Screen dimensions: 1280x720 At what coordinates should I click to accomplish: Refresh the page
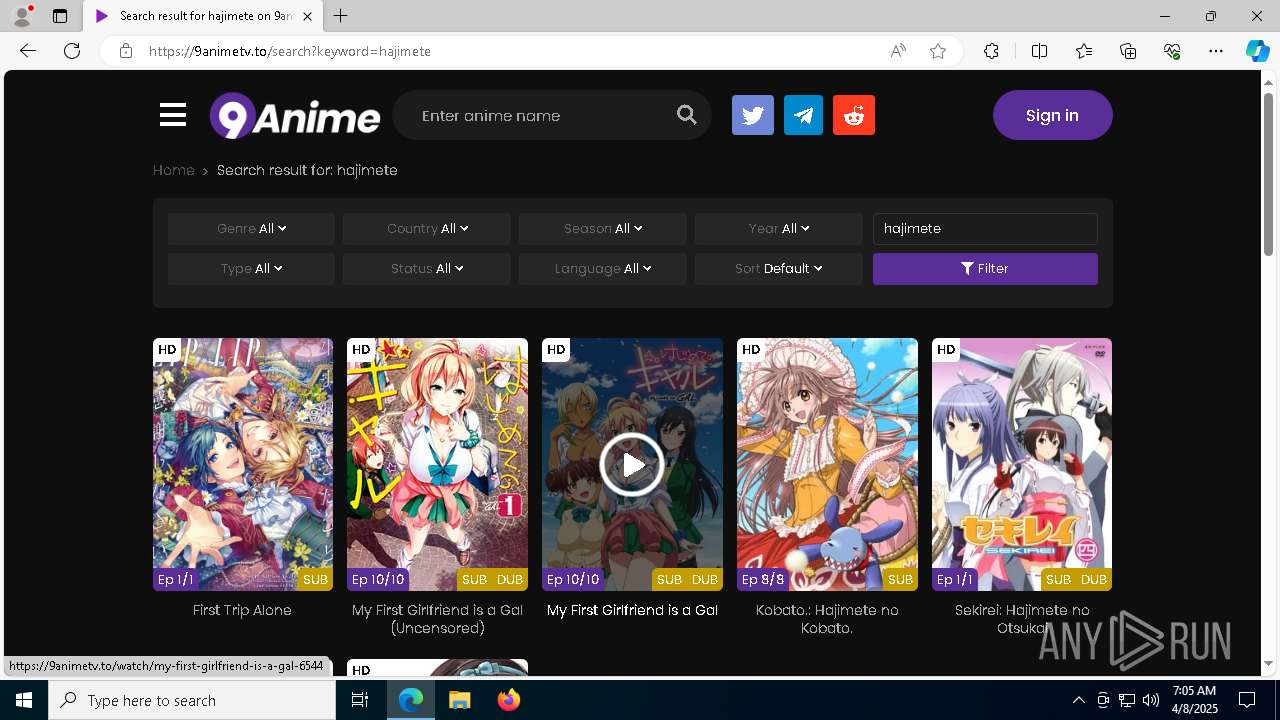click(72, 51)
